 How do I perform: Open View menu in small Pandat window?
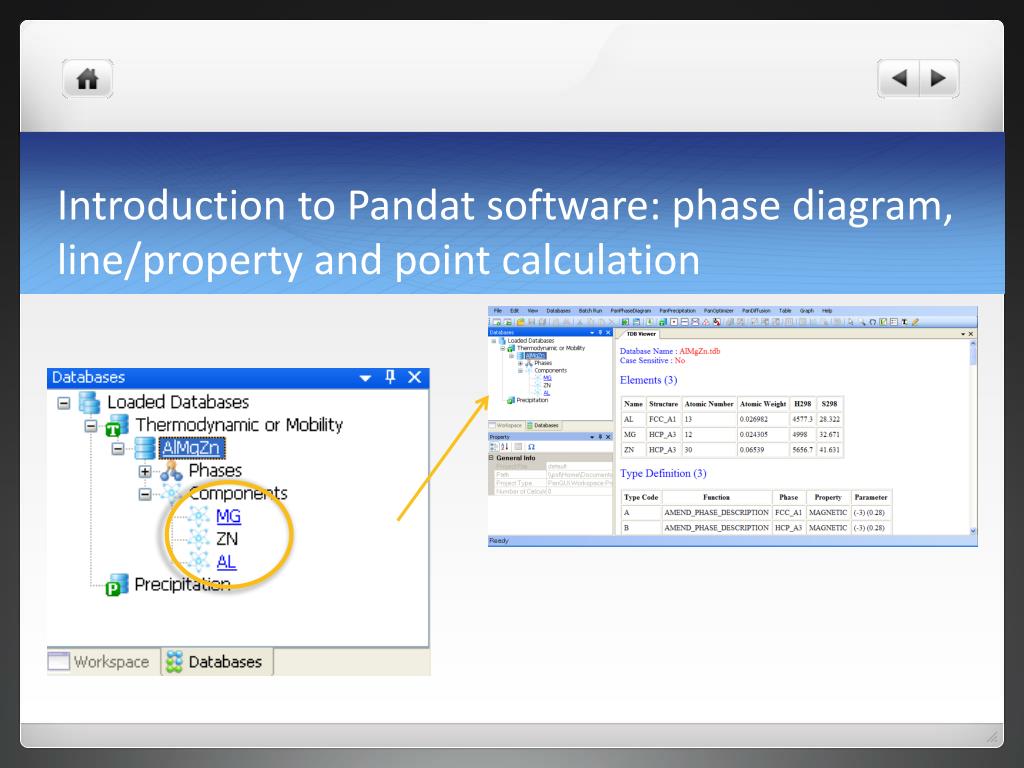(x=533, y=311)
